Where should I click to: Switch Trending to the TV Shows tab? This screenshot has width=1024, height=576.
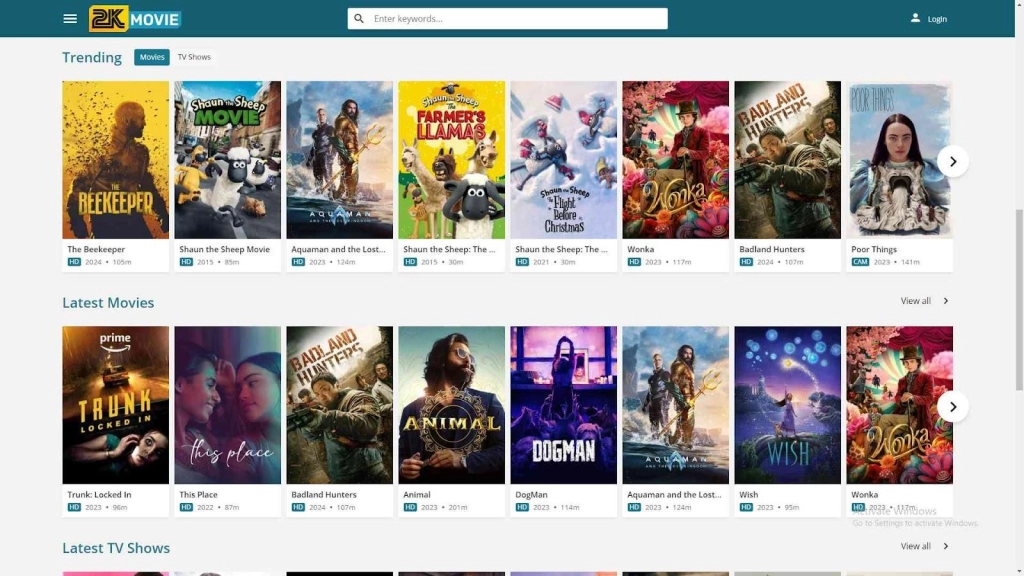point(194,57)
